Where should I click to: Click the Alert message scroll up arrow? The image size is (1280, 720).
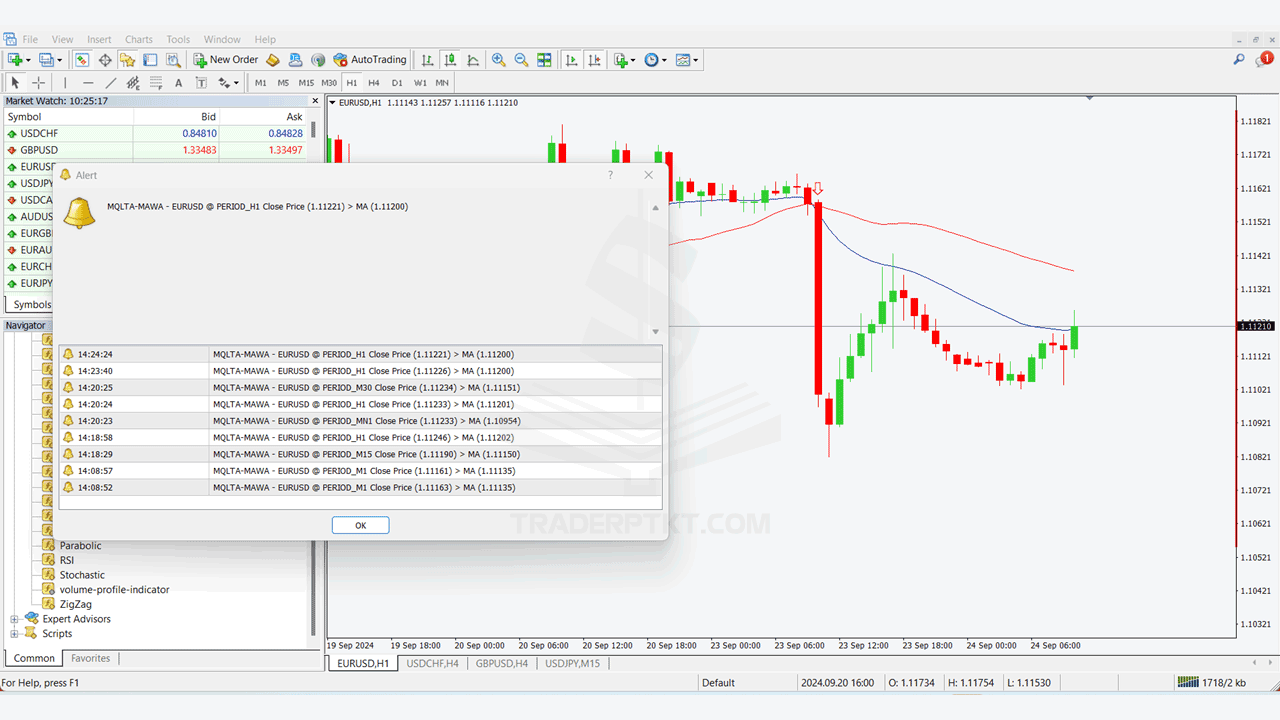656,208
